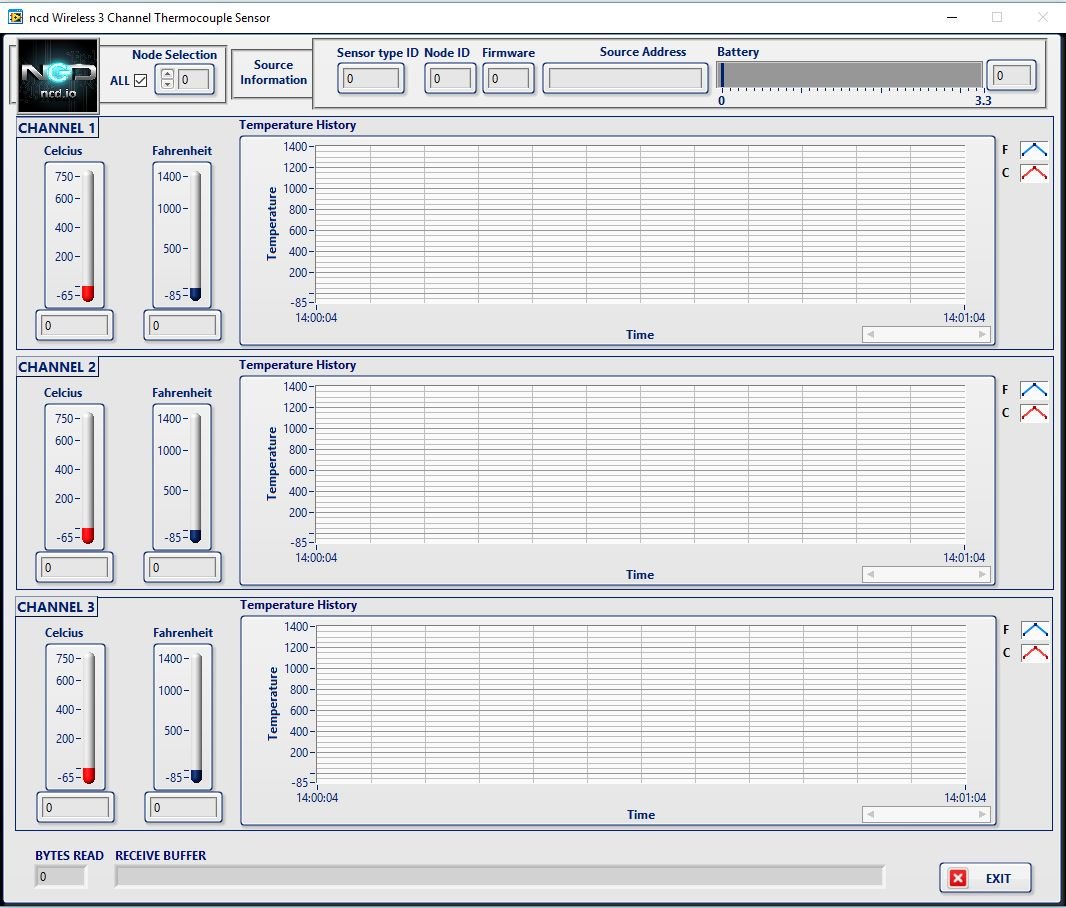The height and width of the screenshot is (908, 1066).
Task: Click Channel 3 Celsius red plot legend icon
Action: coord(1034,652)
